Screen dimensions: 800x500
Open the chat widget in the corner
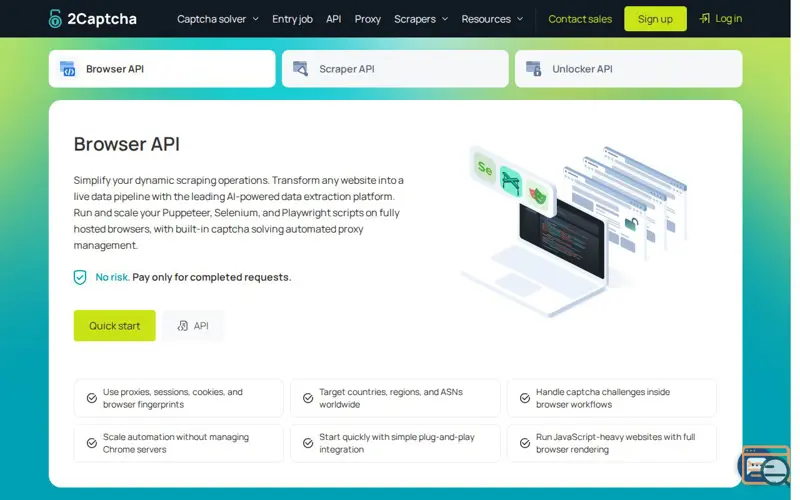pos(764,465)
